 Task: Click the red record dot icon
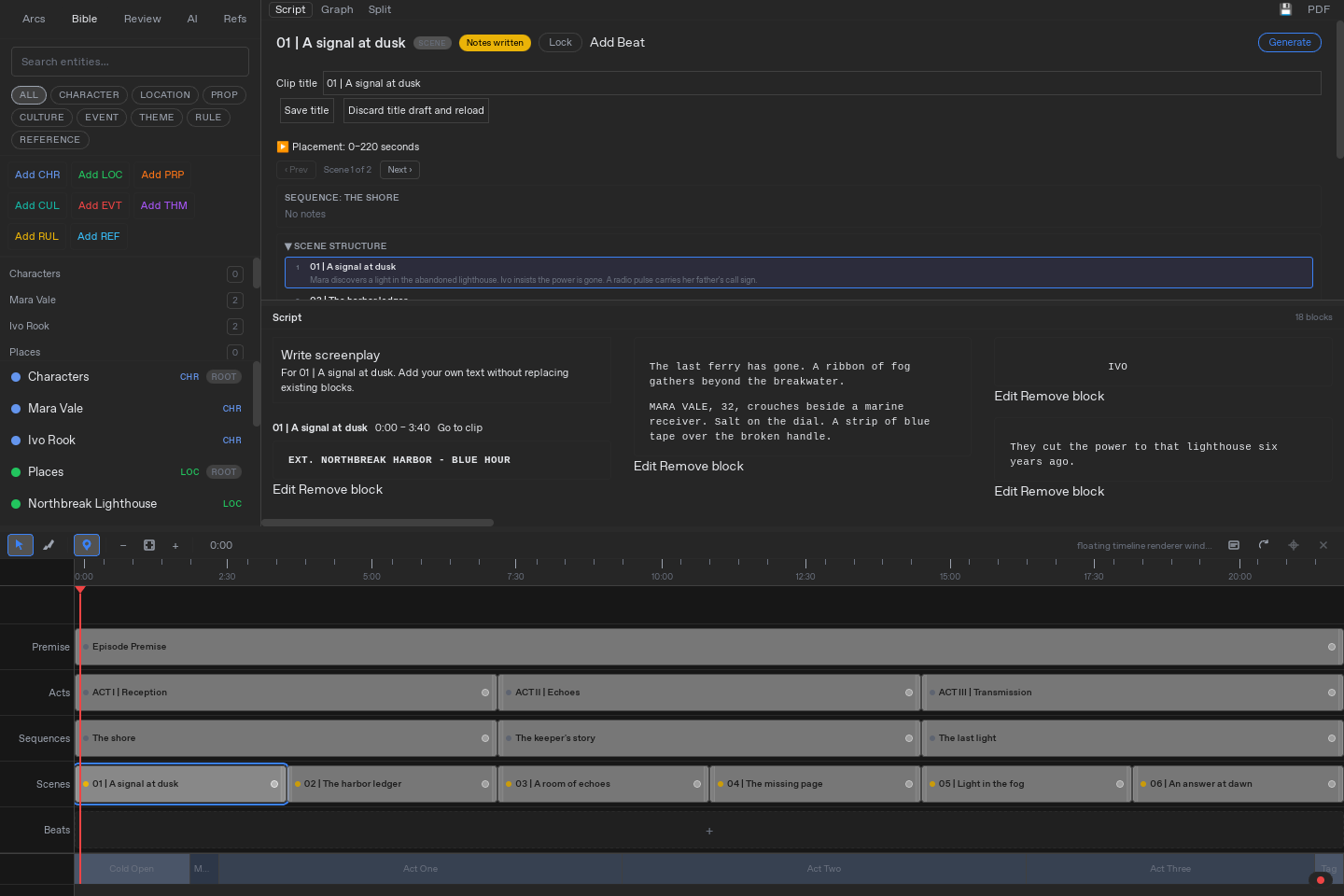[x=1321, y=880]
